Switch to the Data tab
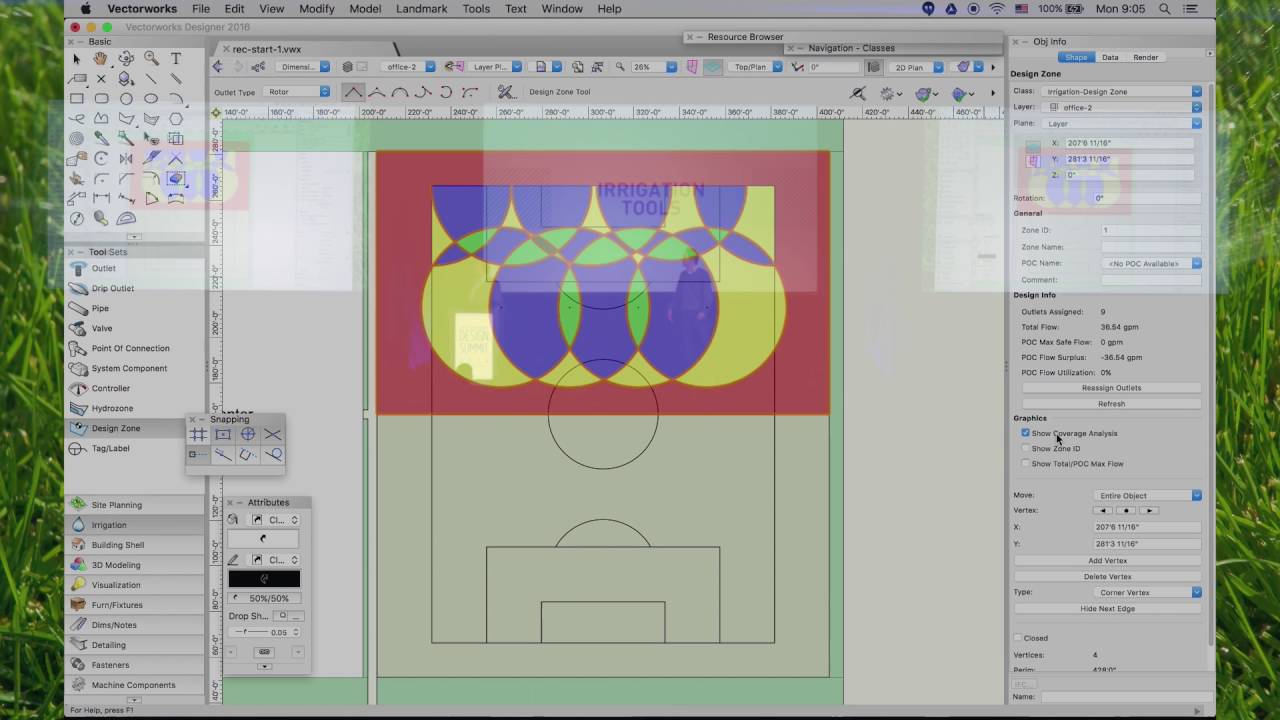The image size is (1280, 720). pos(1110,57)
